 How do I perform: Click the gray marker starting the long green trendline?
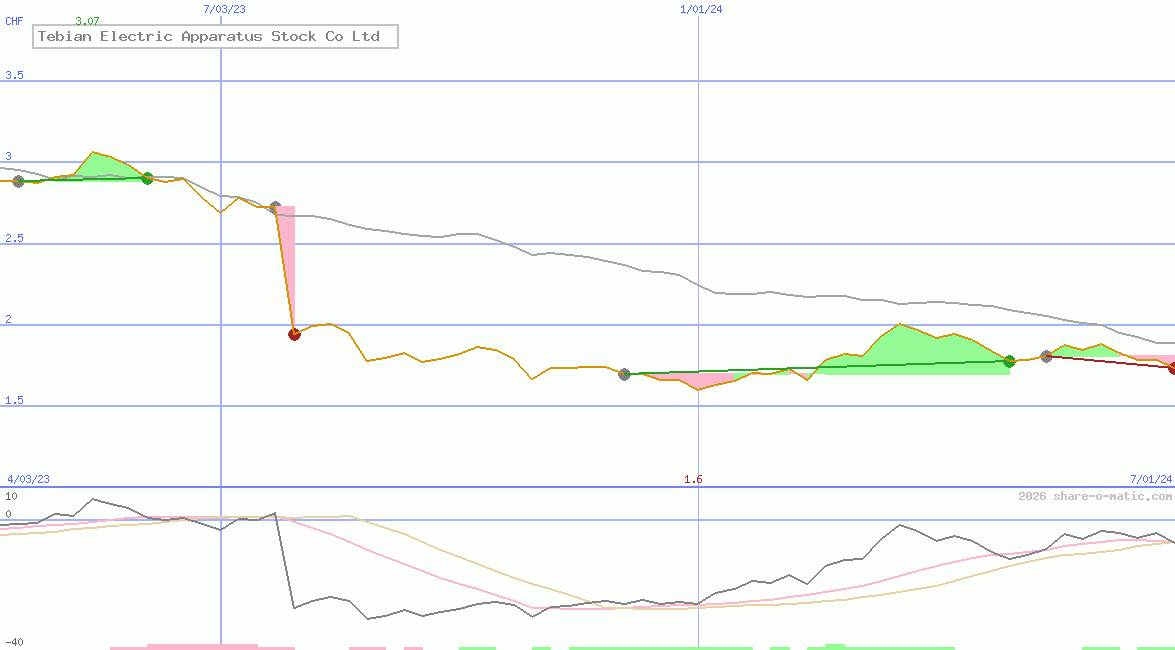point(625,374)
